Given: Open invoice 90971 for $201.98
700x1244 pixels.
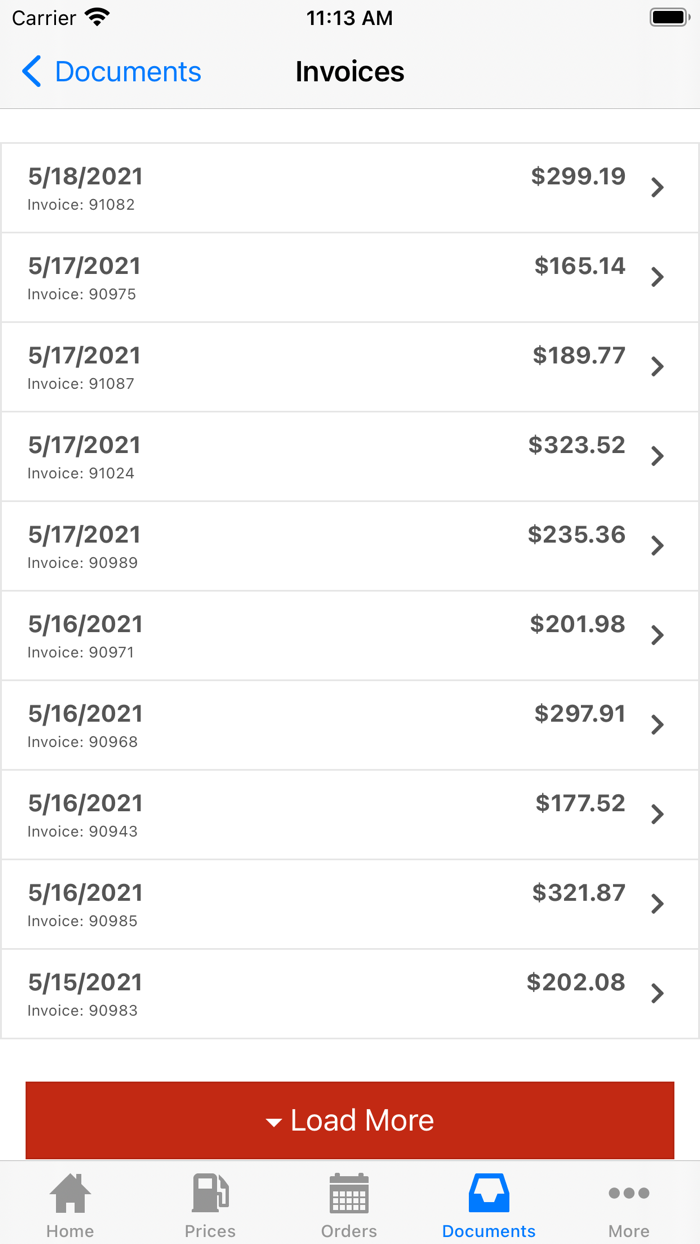Looking at the screenshot, I should point(350,635).
